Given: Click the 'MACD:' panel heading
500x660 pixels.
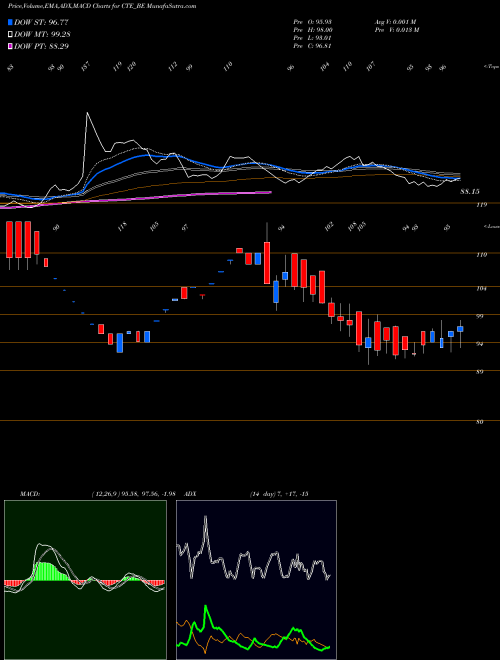Looking at the screenshot, I should (30, 494).
